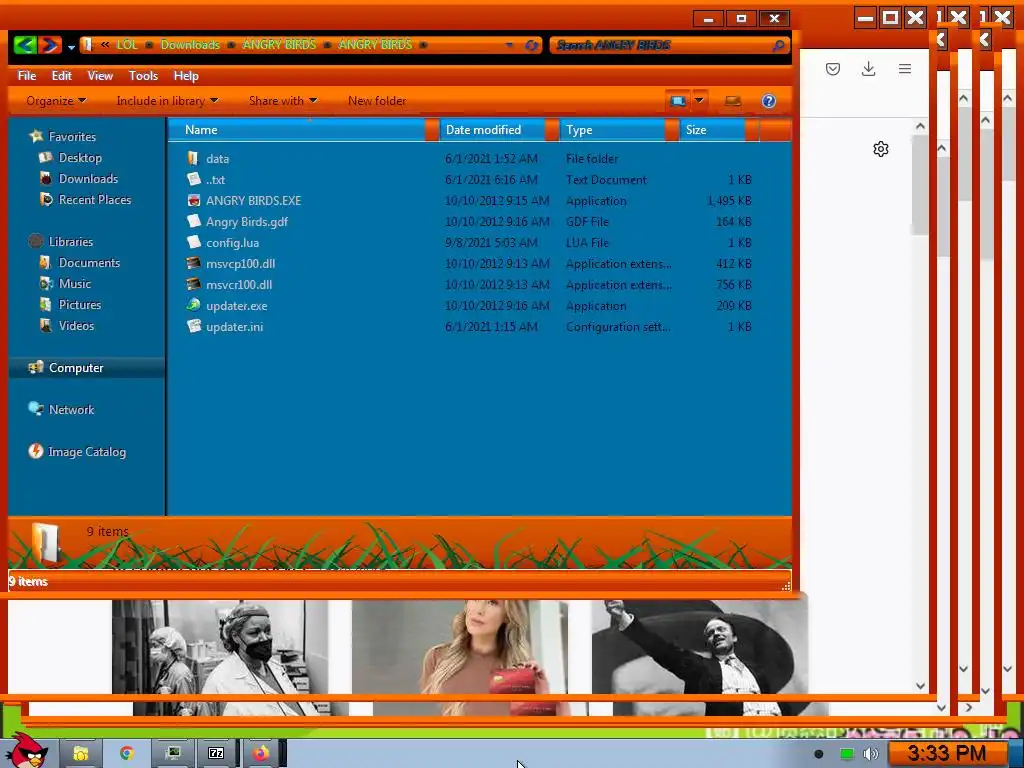Expand the Organize dropdown
This screenshot has width=1024, height=768.
coord(56,101)
